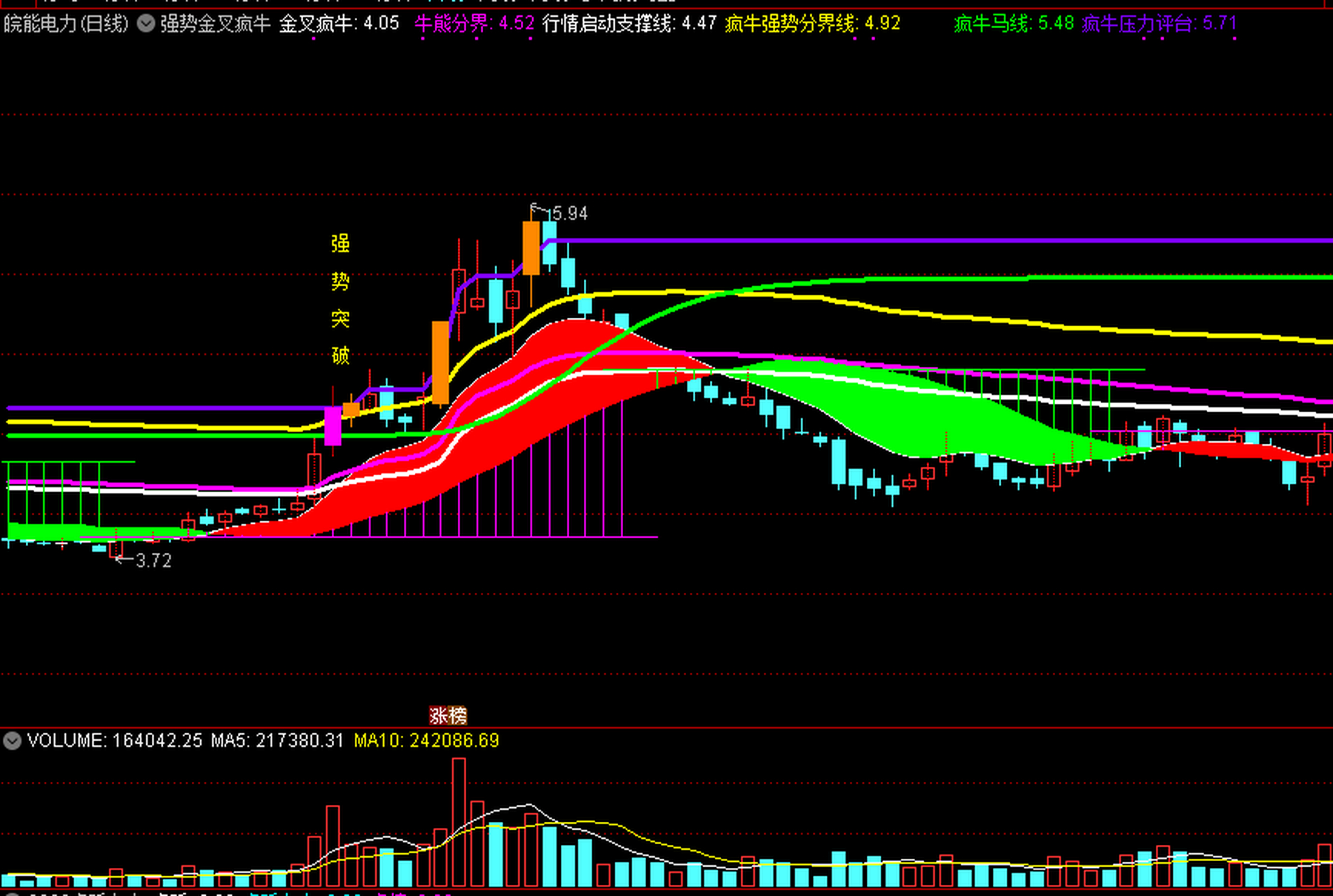Open the 涨榜 marker on the chart
The image size is (1333, 896).
click(x=448, y=715)
